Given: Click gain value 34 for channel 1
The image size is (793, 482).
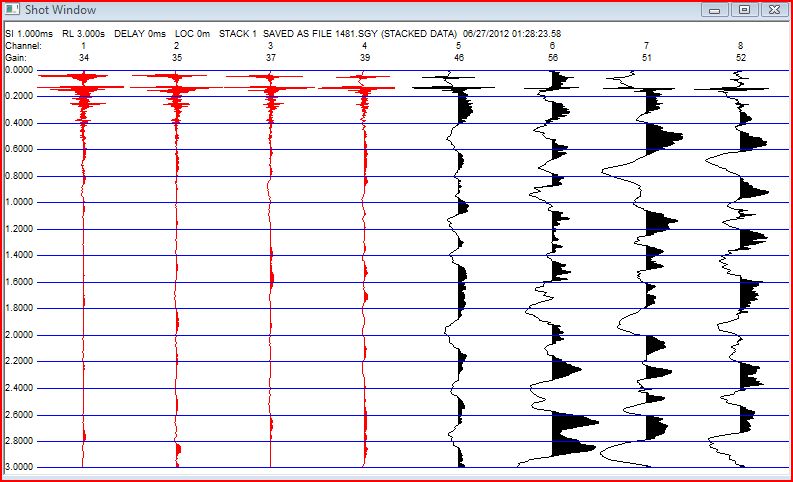Looking at the screenshot, I should point(84,58).
